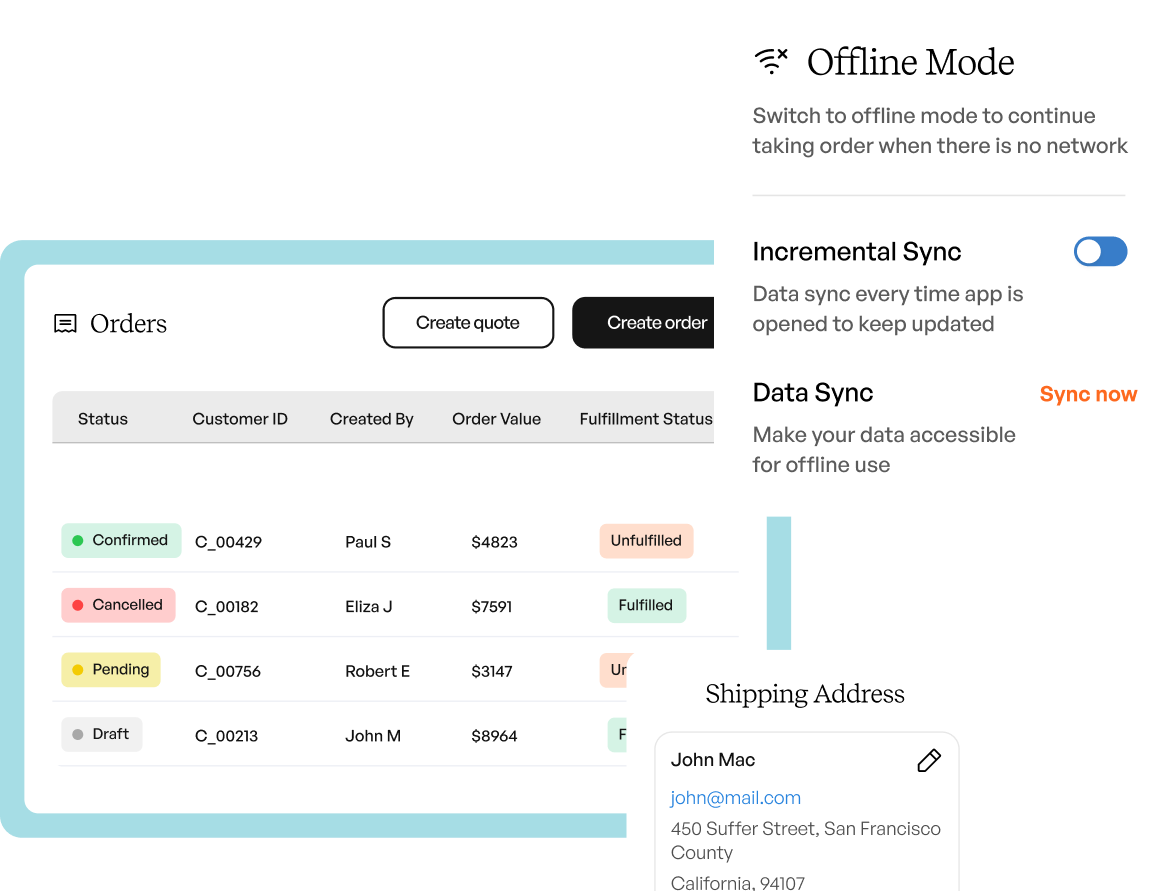Viewport: 1164px width, 891px height.
Task: Click the Created By column header
Action: point(371,418)
